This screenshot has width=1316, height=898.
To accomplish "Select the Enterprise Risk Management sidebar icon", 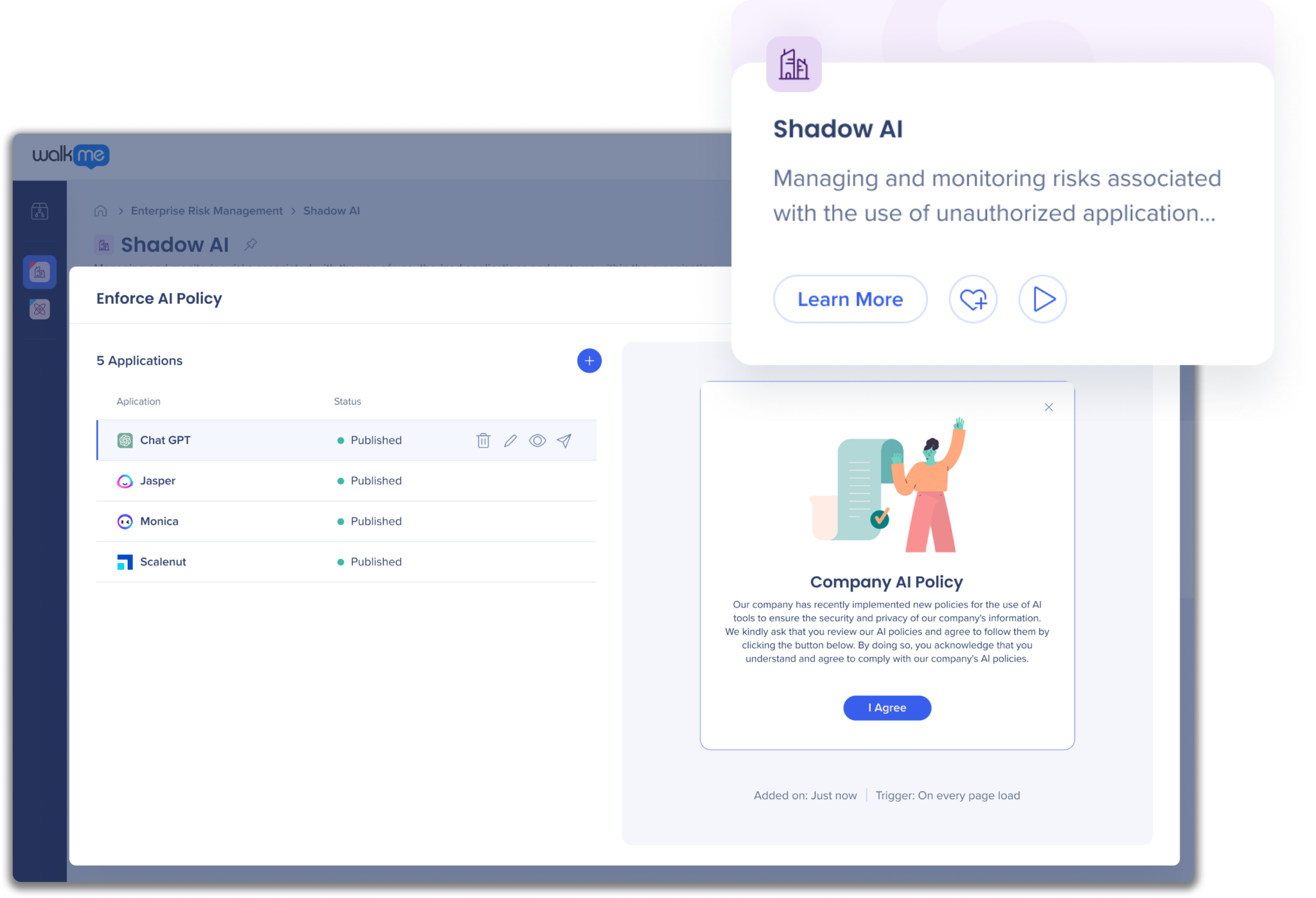I will click(x=40, y=271).
